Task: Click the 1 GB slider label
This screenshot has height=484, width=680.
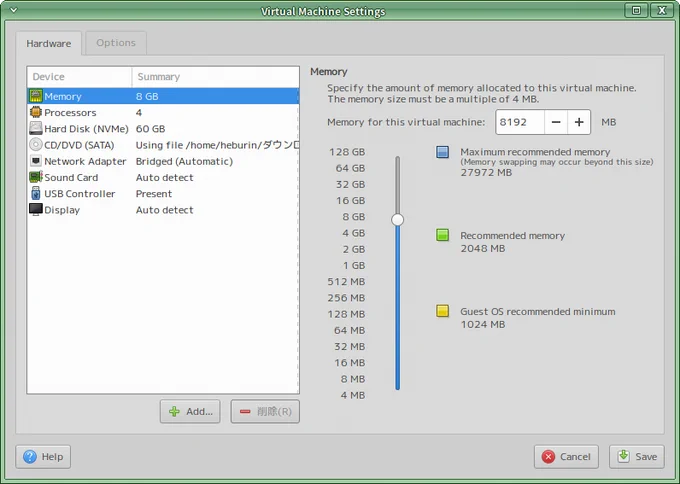Action: [353, 265]
